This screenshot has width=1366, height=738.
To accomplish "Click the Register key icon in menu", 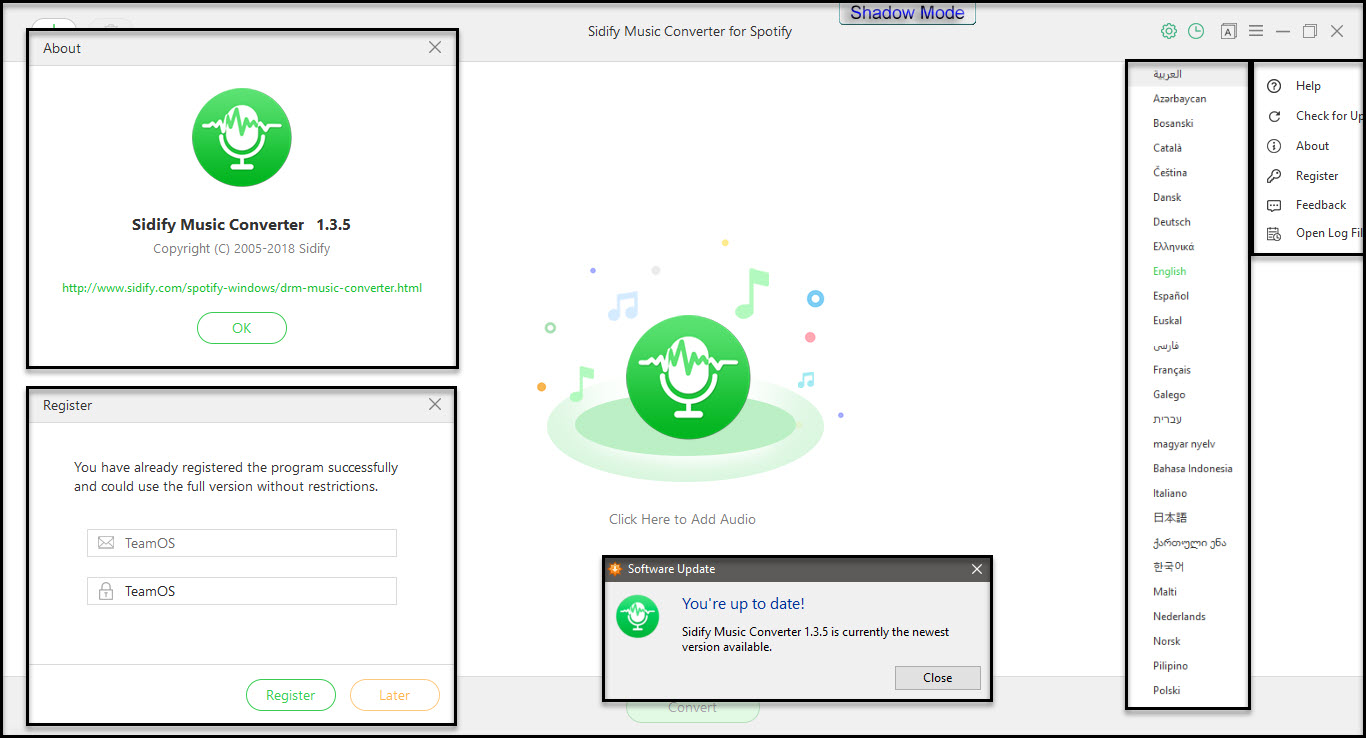I will click(1274, 176).
